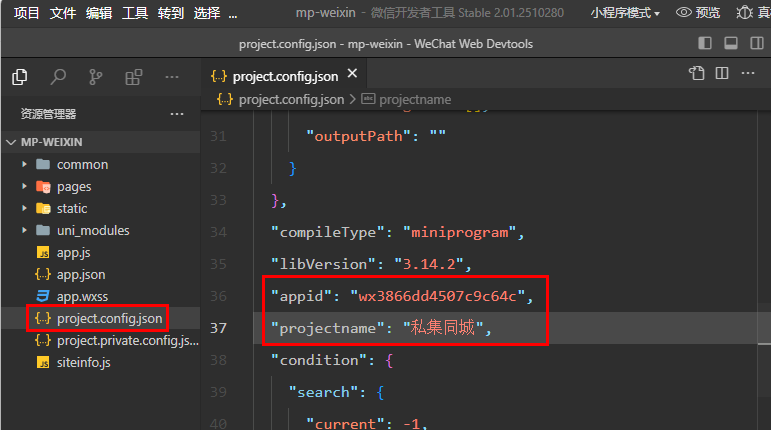Open app.json from the file tree
Screen dimensions: 771x430
pyautogui.click(x=81, y=274)
